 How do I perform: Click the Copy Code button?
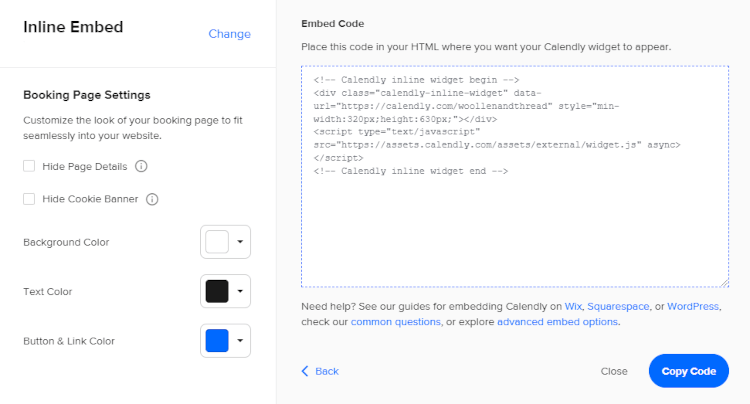[x=689, y=371]
